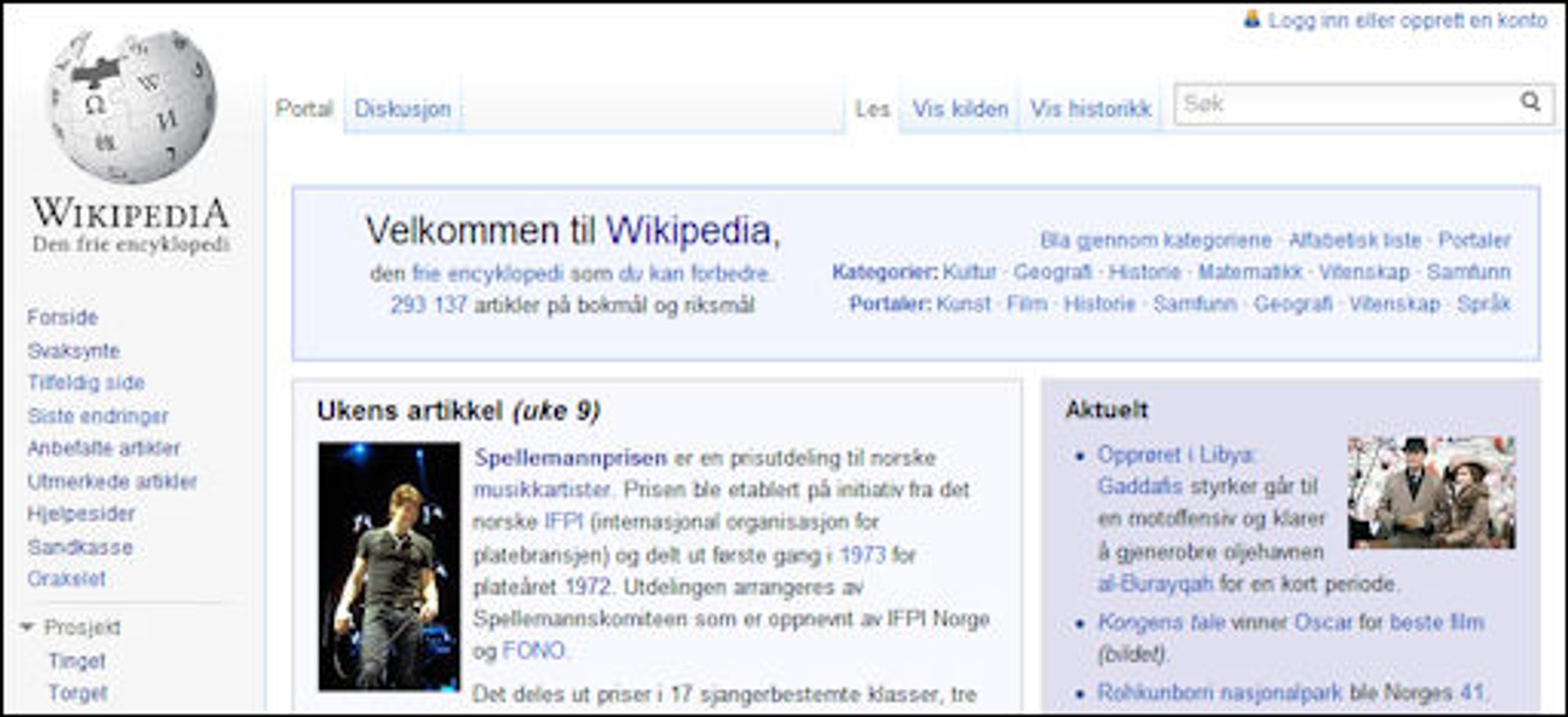Image resolution: width=1568 pixels, height=717 pixels.
Task: Click the Oscar link in Aktuelt
Action: click(x=1323, y=623)
